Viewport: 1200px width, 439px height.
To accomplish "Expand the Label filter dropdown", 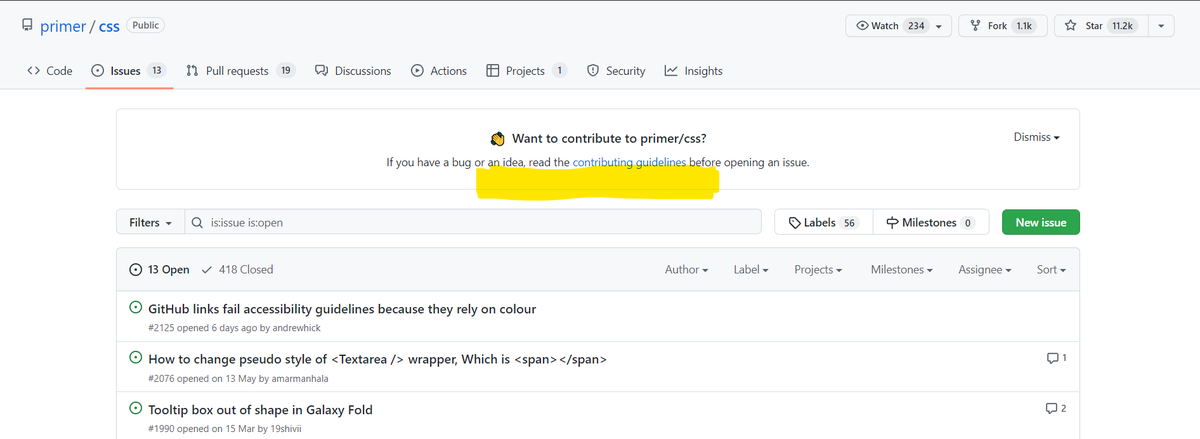I will (x=750, y=270).
